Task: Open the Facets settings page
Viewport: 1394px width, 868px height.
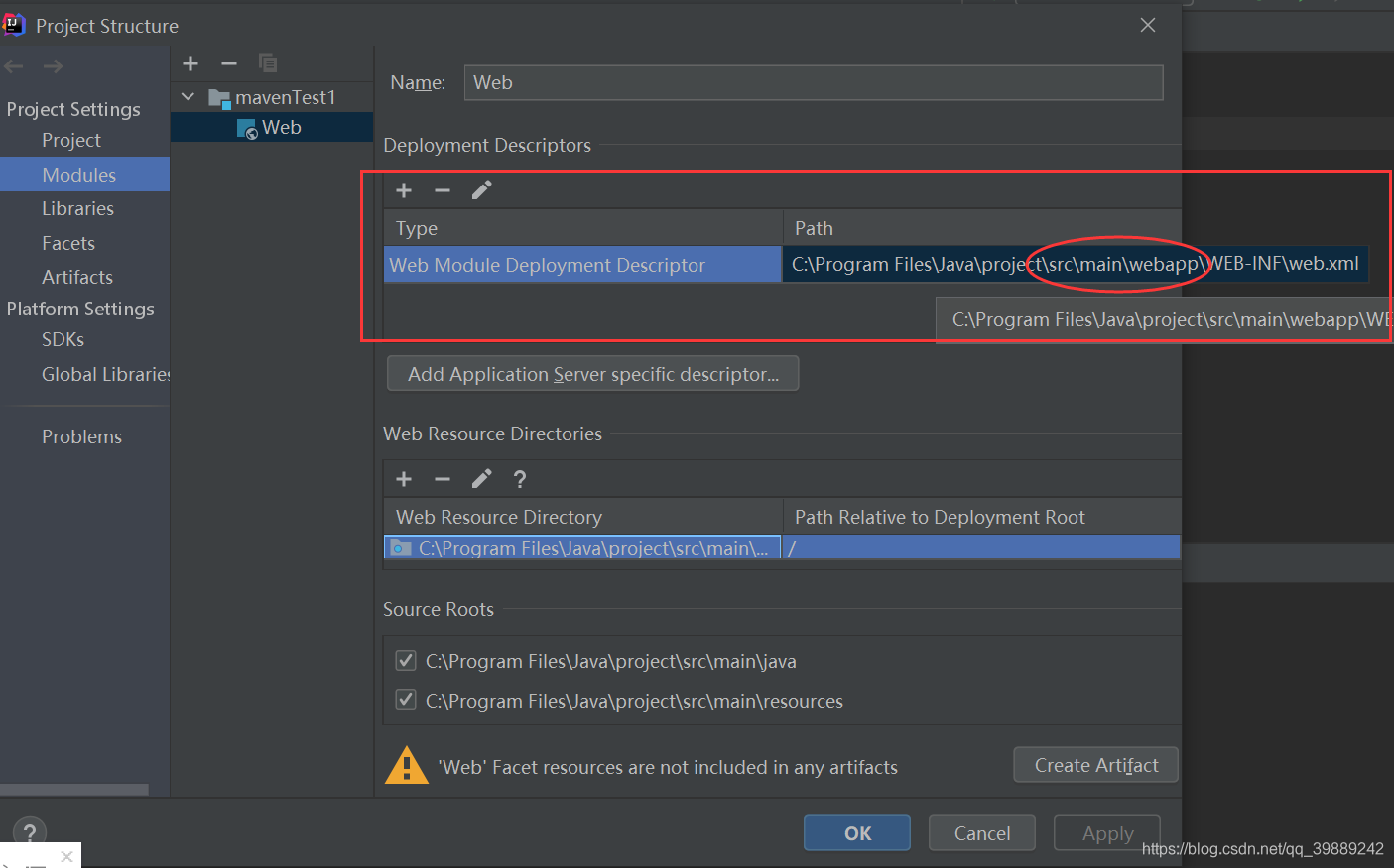Action: (68, 243)
